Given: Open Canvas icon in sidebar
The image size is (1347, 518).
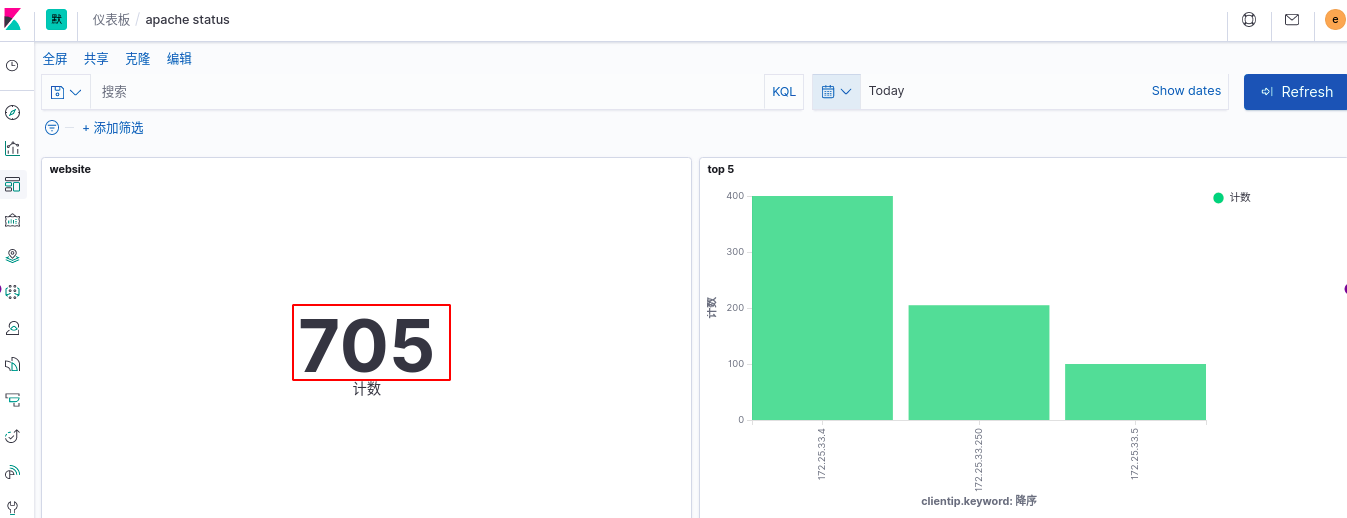Looking at the screenshot, I should [x=12, y=220].
